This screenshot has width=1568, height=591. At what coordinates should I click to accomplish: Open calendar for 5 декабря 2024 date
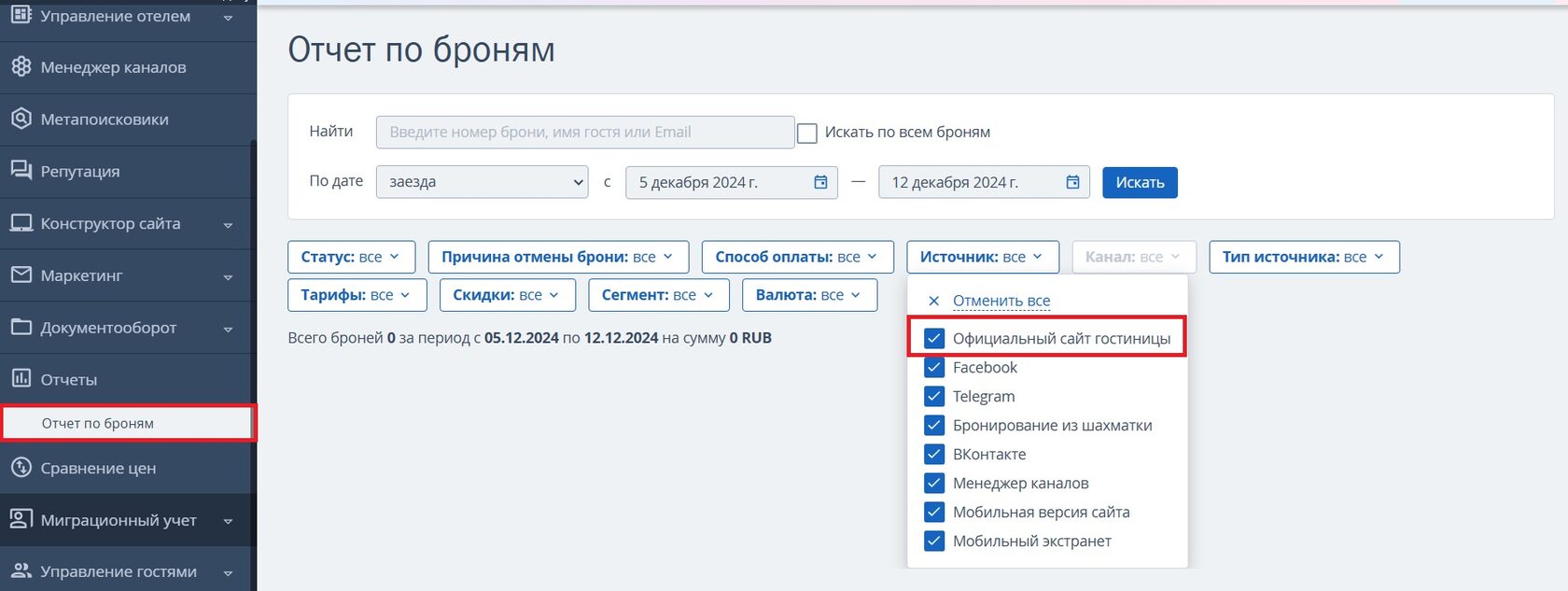tap(820, 182)
